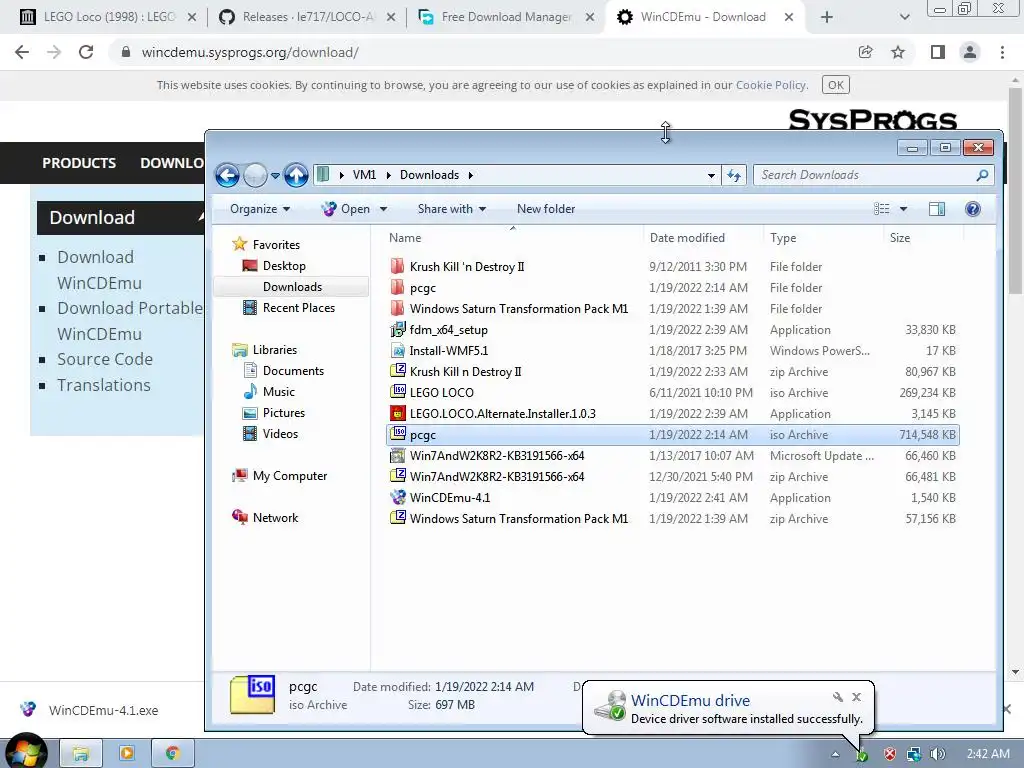Reload the WinCDEmu download page
Screen dimensions: 1024x768
(86, 52)
